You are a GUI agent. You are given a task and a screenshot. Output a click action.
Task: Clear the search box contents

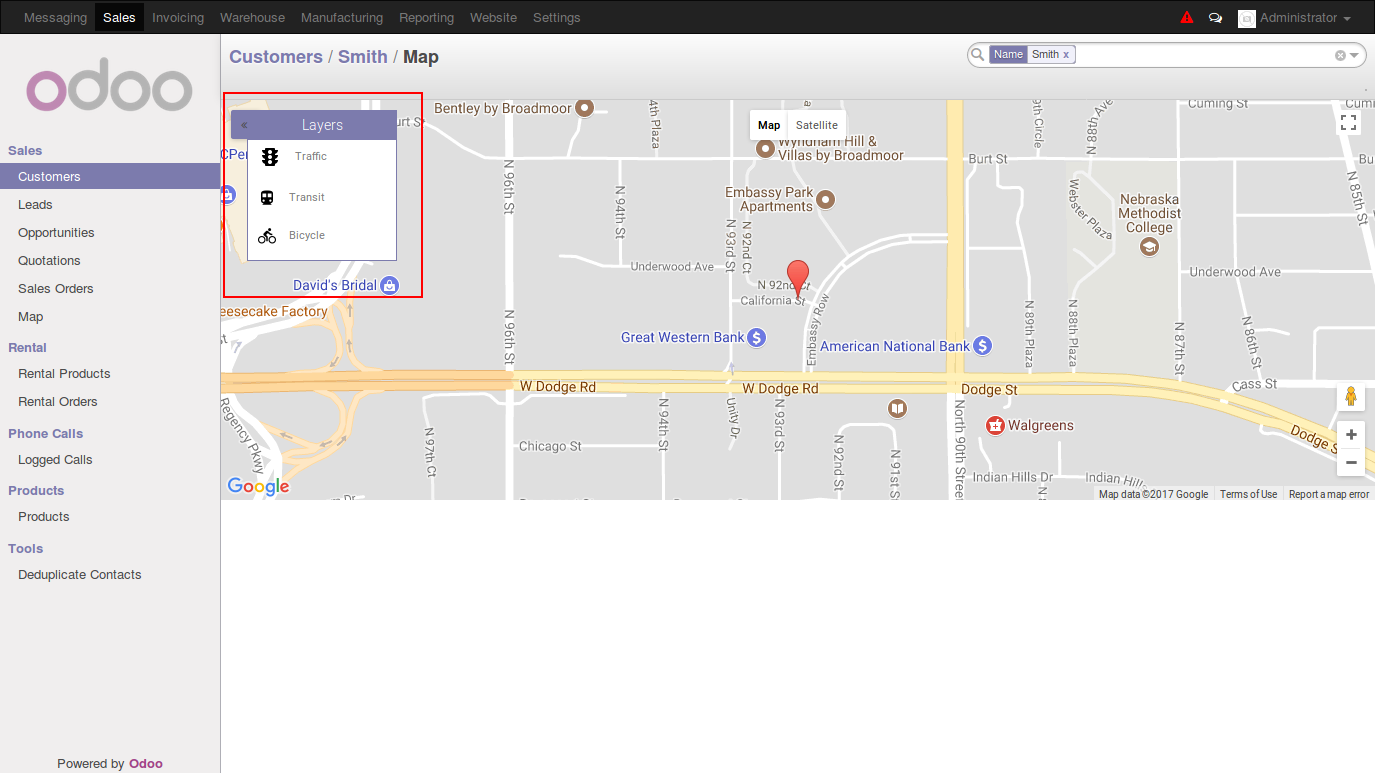click(1340, 55)
